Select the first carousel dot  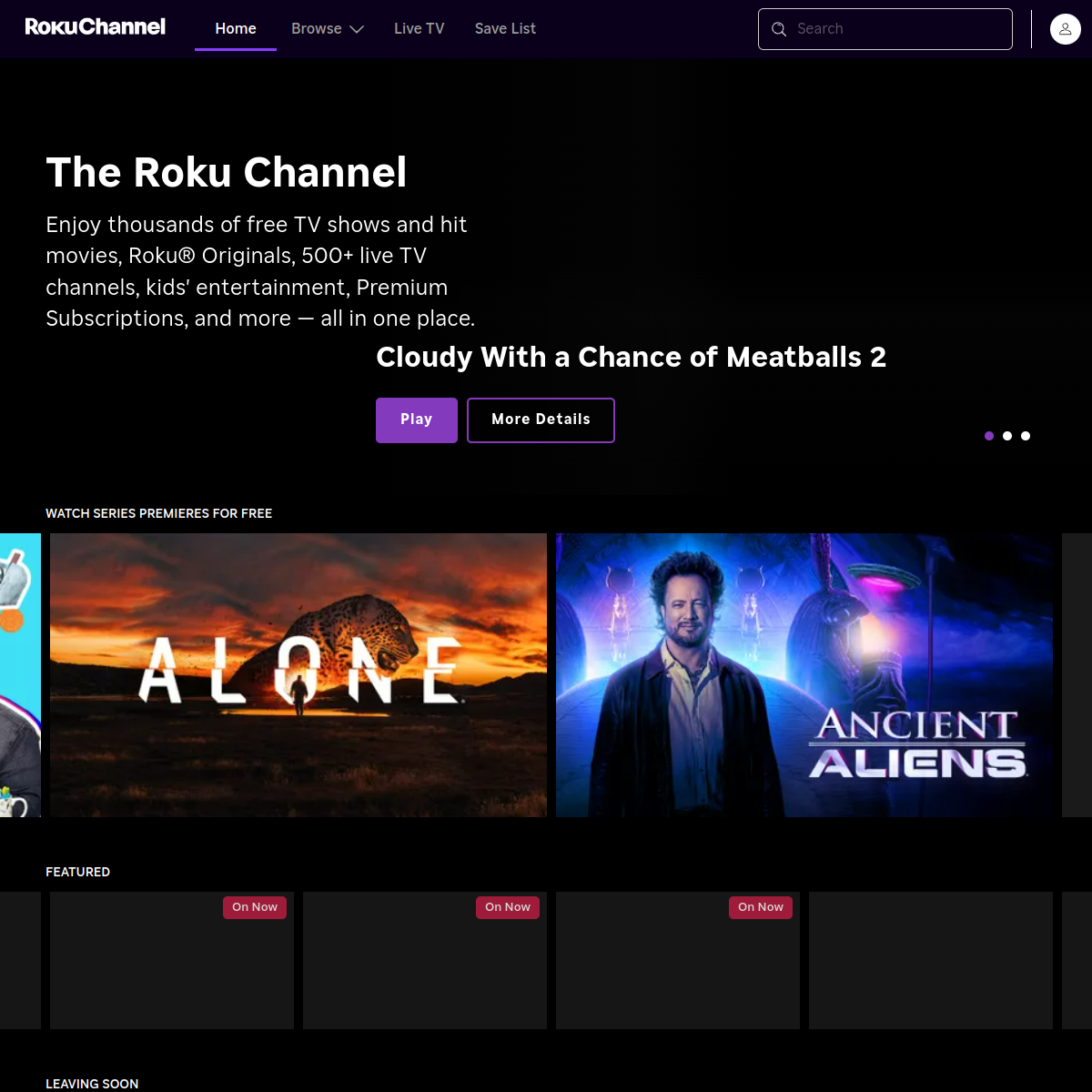989,436
